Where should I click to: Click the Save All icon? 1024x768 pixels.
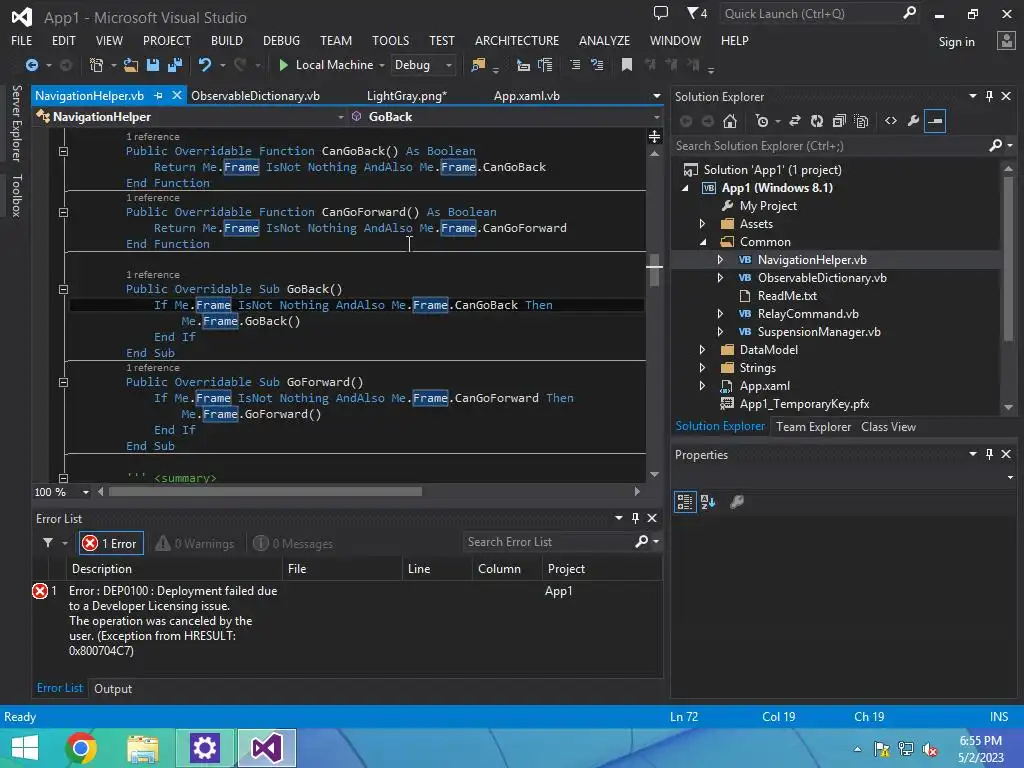point(174,65)
